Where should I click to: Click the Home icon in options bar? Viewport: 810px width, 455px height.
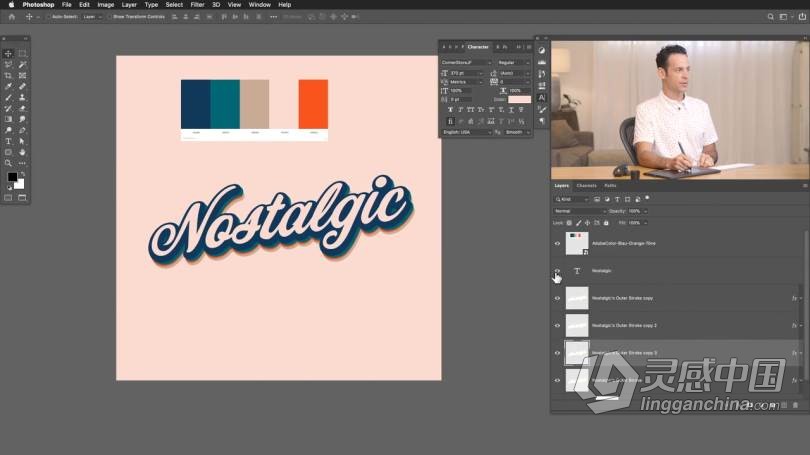tap(12, 17)
